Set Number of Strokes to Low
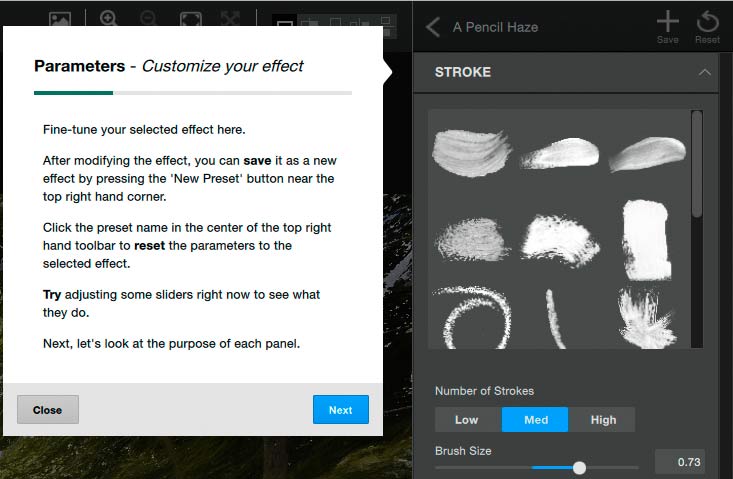 [x=468, y=420]
